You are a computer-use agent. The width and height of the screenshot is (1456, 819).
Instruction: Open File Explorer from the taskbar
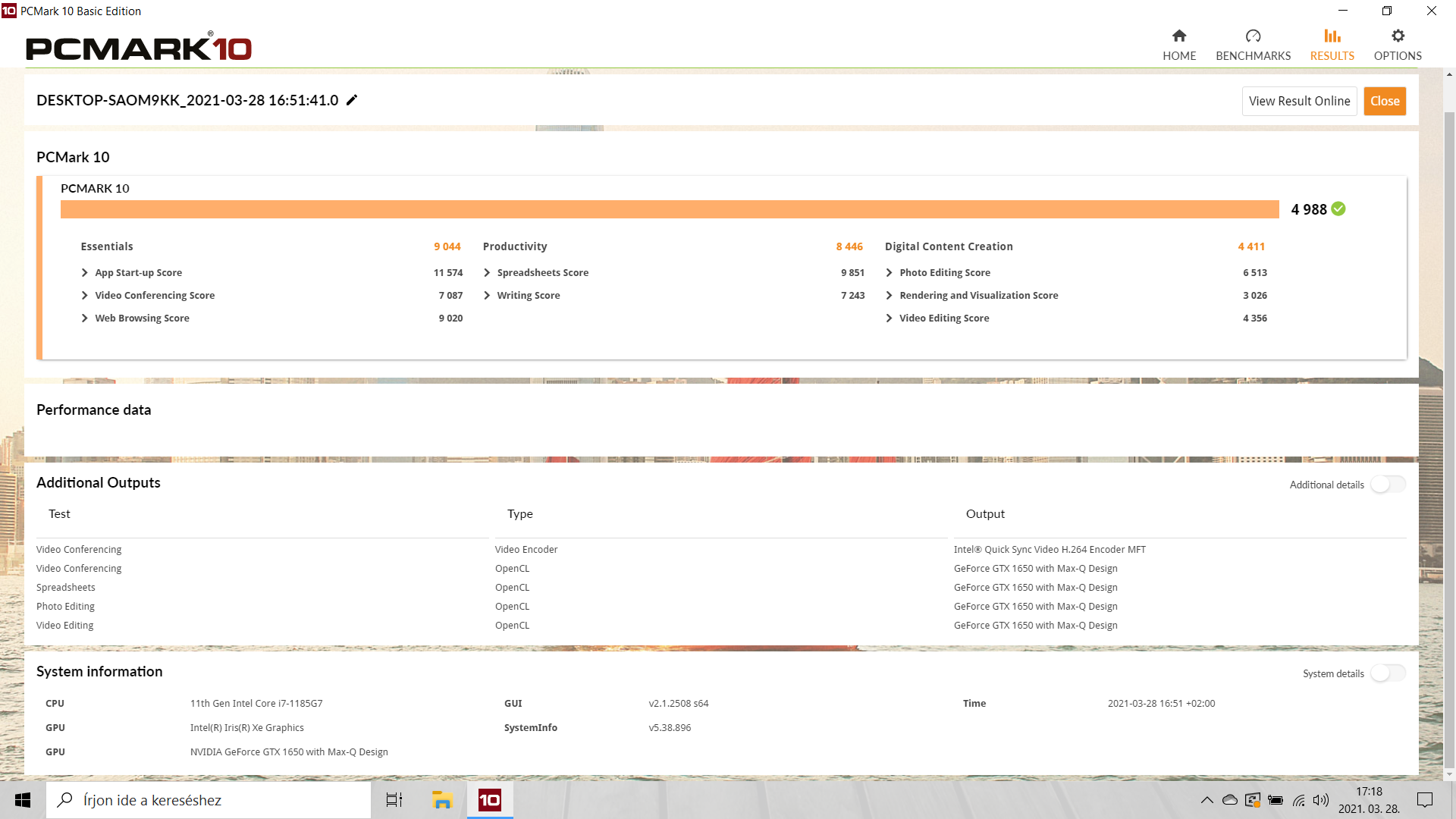point(441,800)
